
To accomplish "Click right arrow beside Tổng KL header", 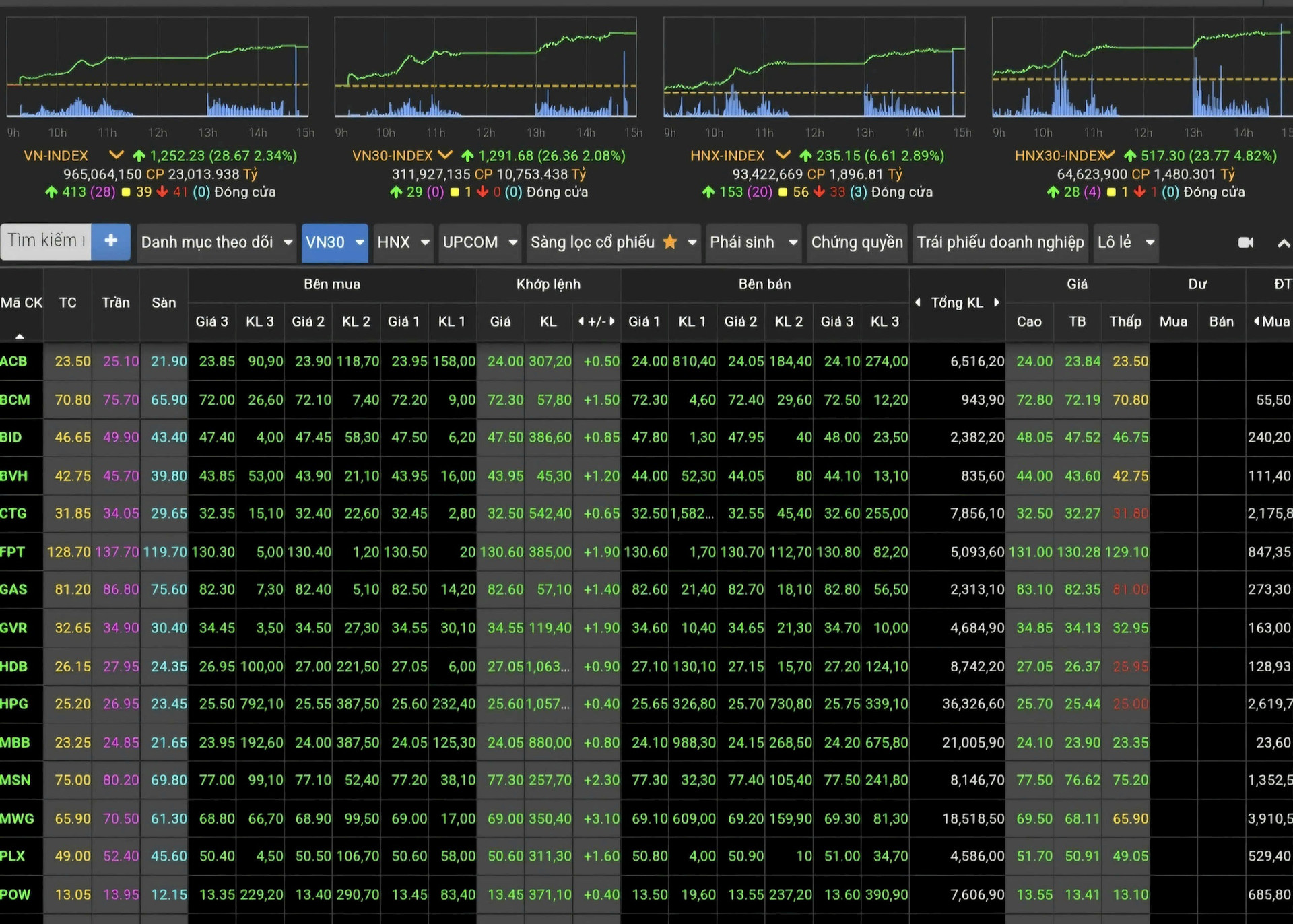I will point(997,302).
